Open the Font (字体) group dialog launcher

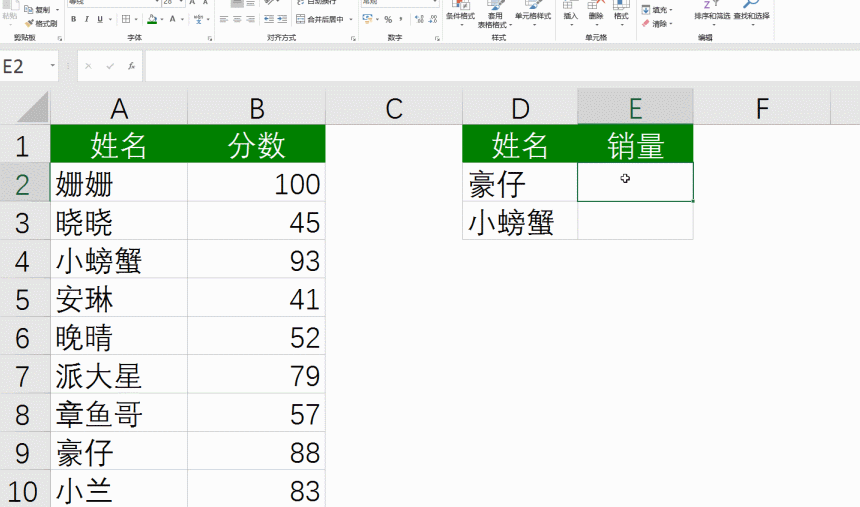click(210, 38)
